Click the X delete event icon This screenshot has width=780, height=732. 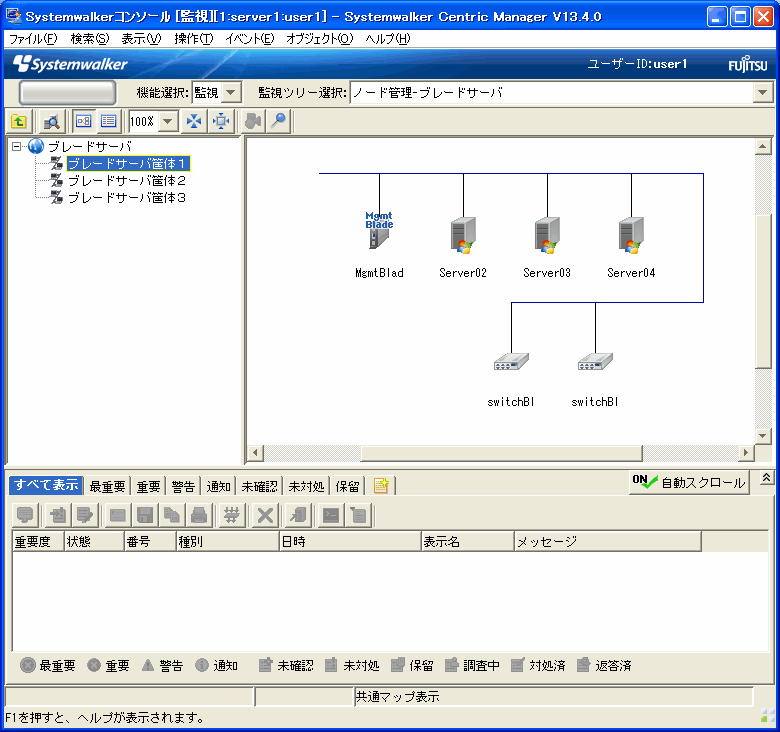pyautogui.click(x=265, y=515)
